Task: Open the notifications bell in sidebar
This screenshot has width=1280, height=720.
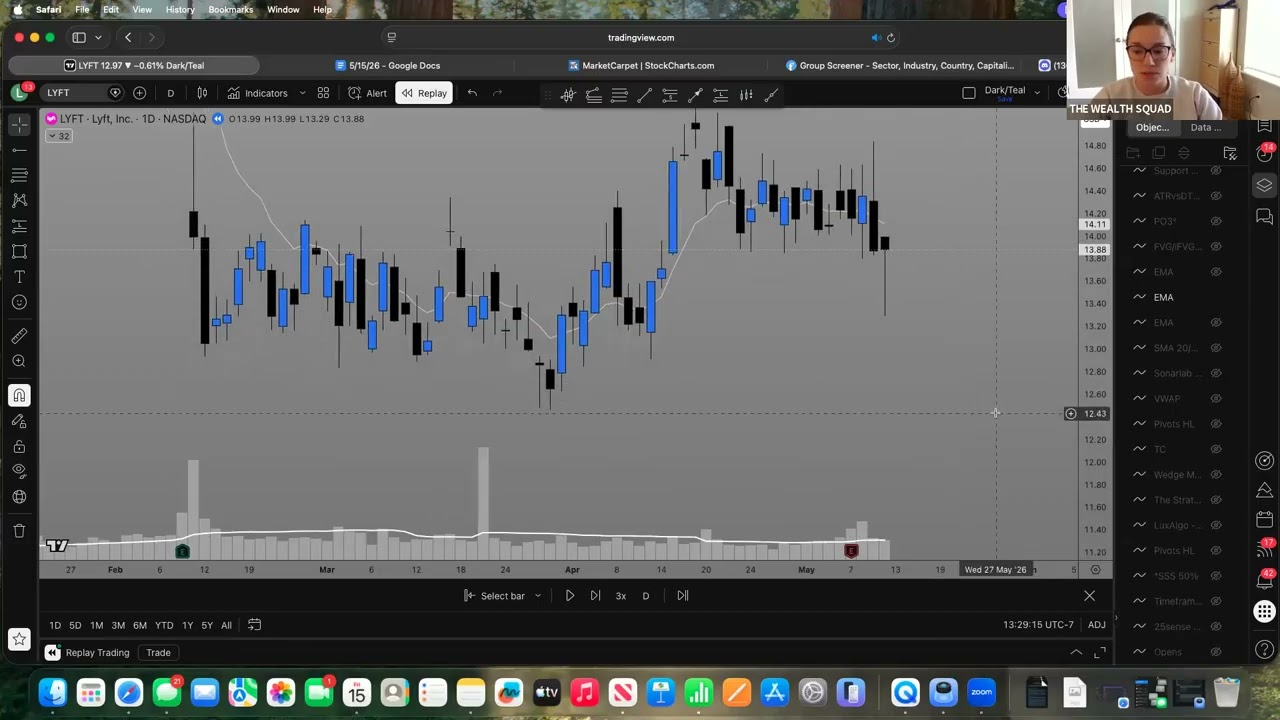Action: click(1265, 581)
